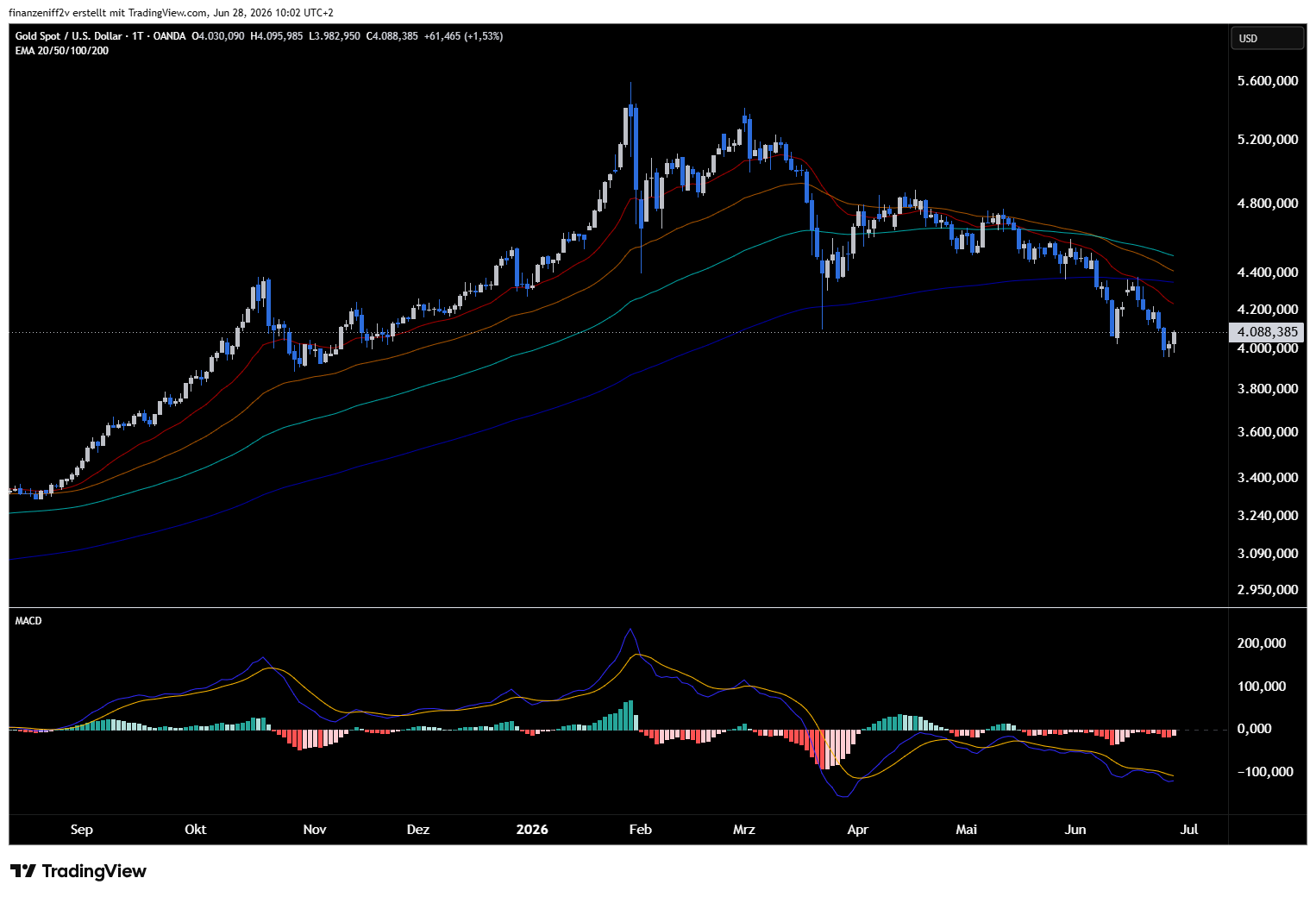Click the 3.240,000 price axis label

coord(1268,516)
